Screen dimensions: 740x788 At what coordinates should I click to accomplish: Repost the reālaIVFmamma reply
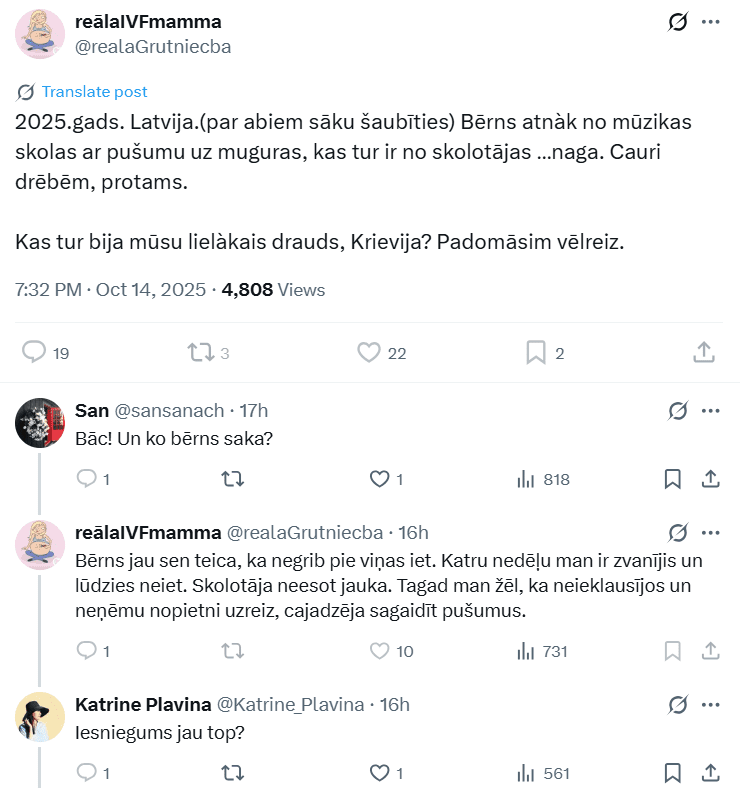pyautogui.click(x=232, y=651)
